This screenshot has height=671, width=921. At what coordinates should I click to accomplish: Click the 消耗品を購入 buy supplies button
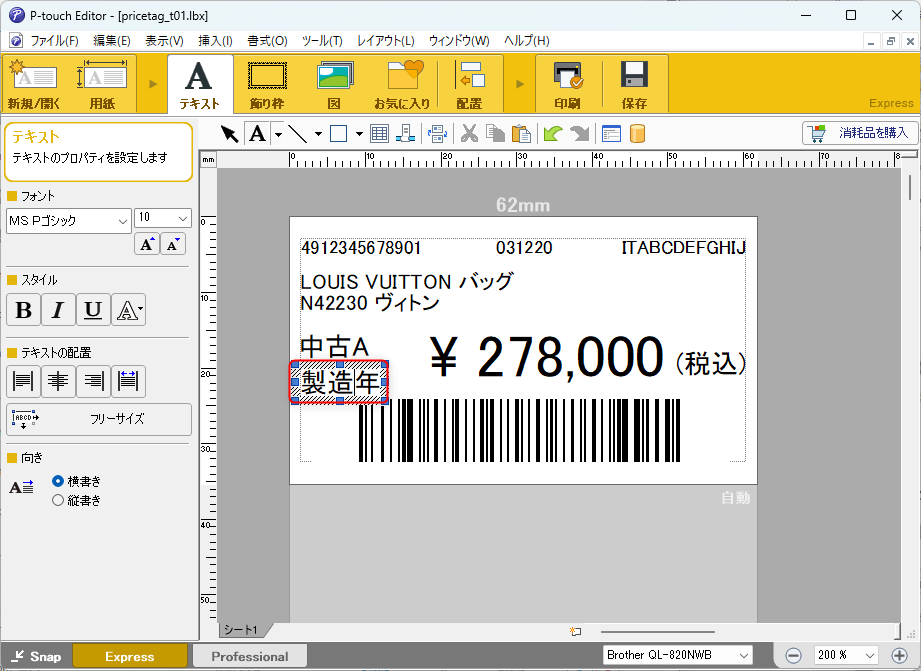coord(859,133)
